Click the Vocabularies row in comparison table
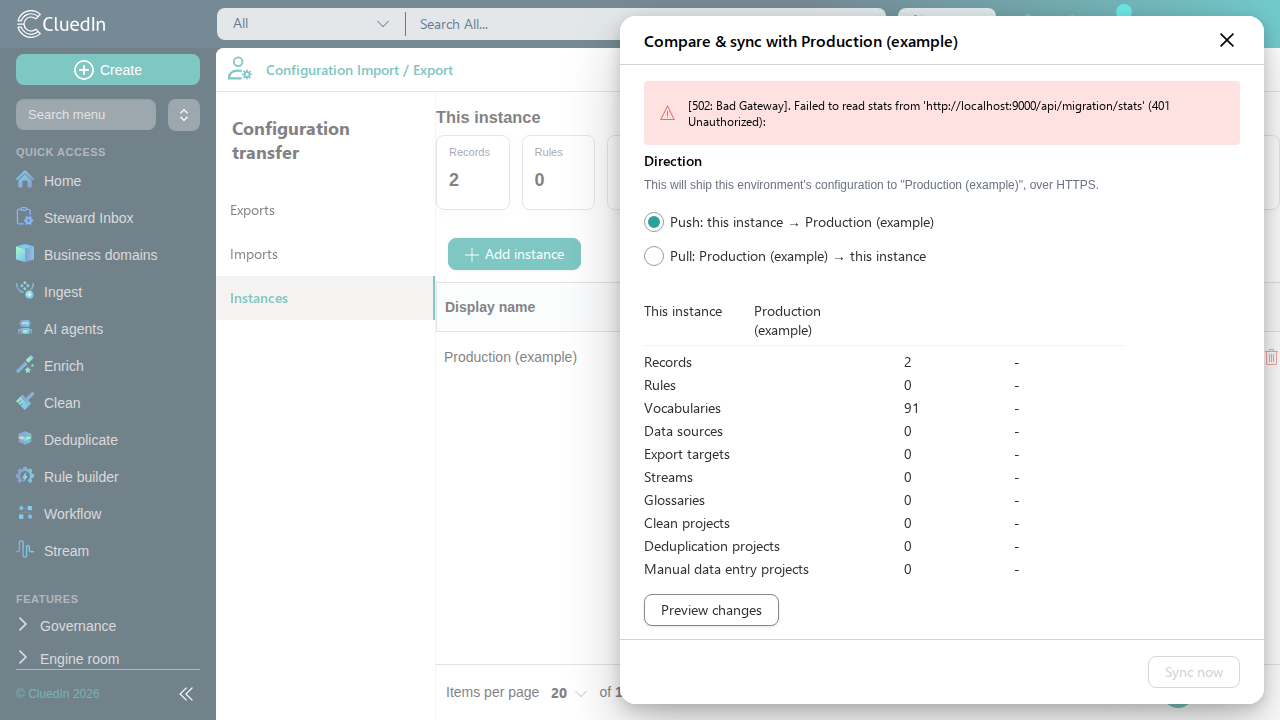The width and height of the screenshot is (1280, 720). click(x=884, y=408)
